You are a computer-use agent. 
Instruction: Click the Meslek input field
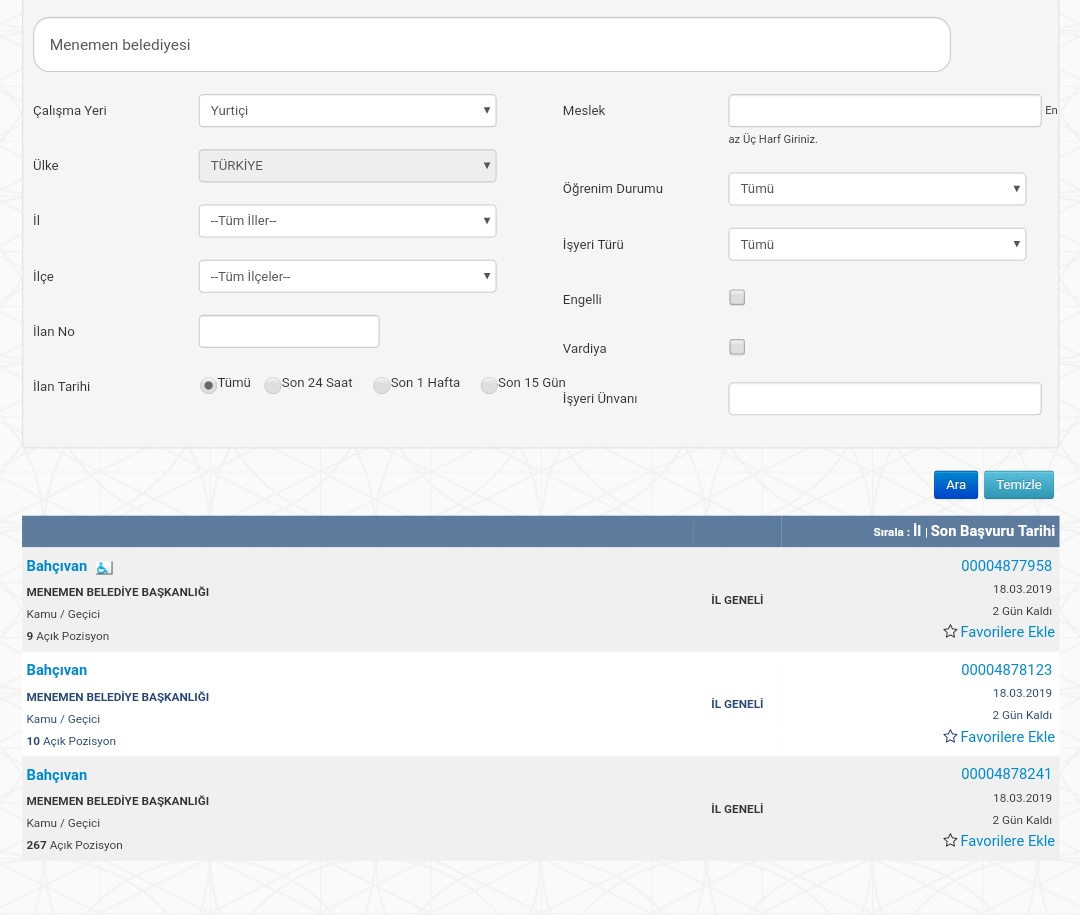(x=884, y=110)
